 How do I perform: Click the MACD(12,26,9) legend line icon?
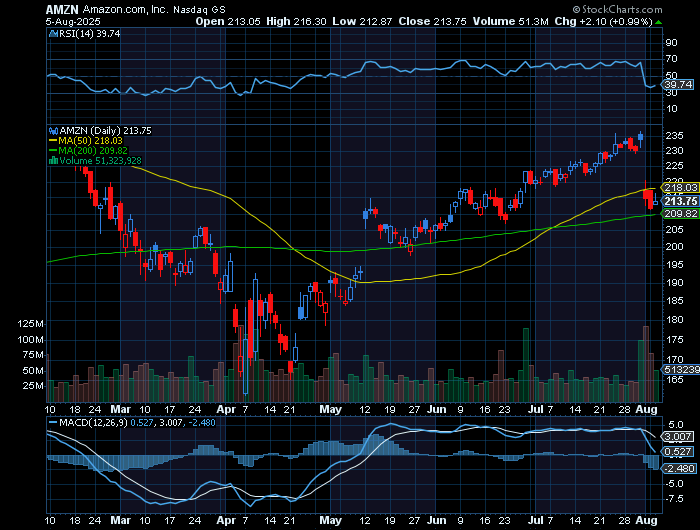tap(53, 422)
